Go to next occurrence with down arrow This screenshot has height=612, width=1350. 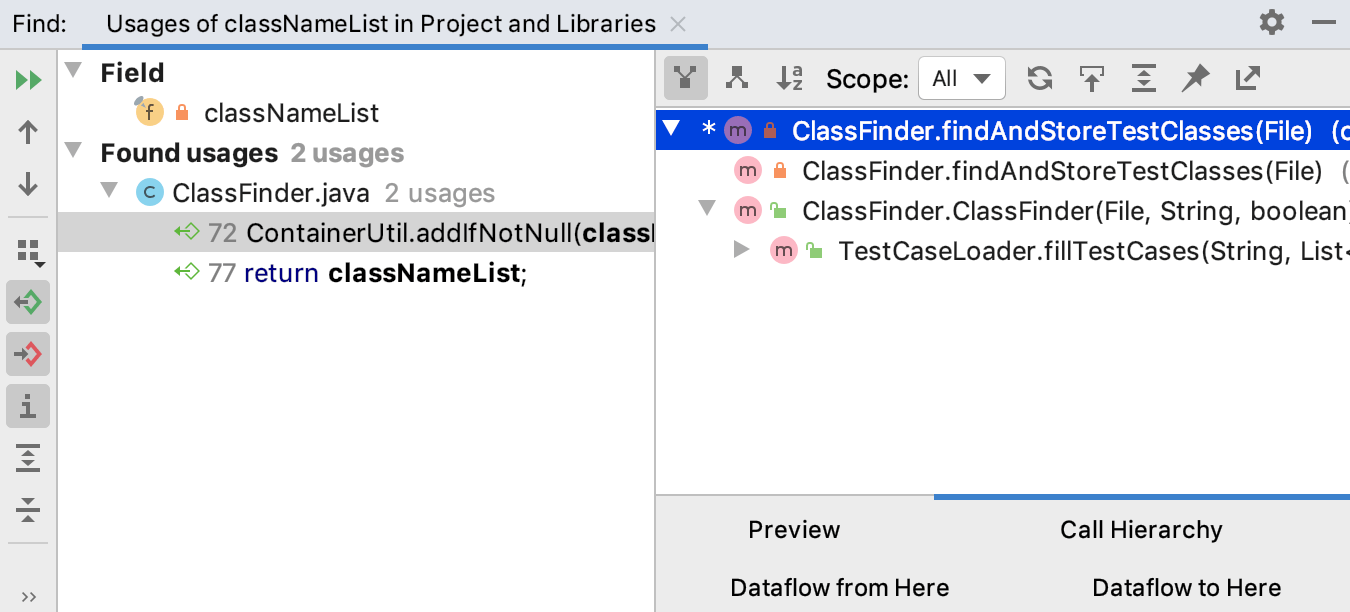click(x=28, y=184)
